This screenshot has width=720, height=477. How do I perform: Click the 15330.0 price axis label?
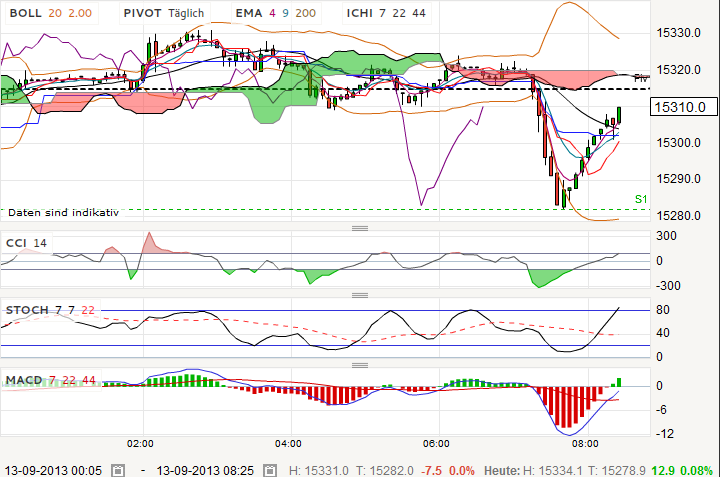click(679, 33)
